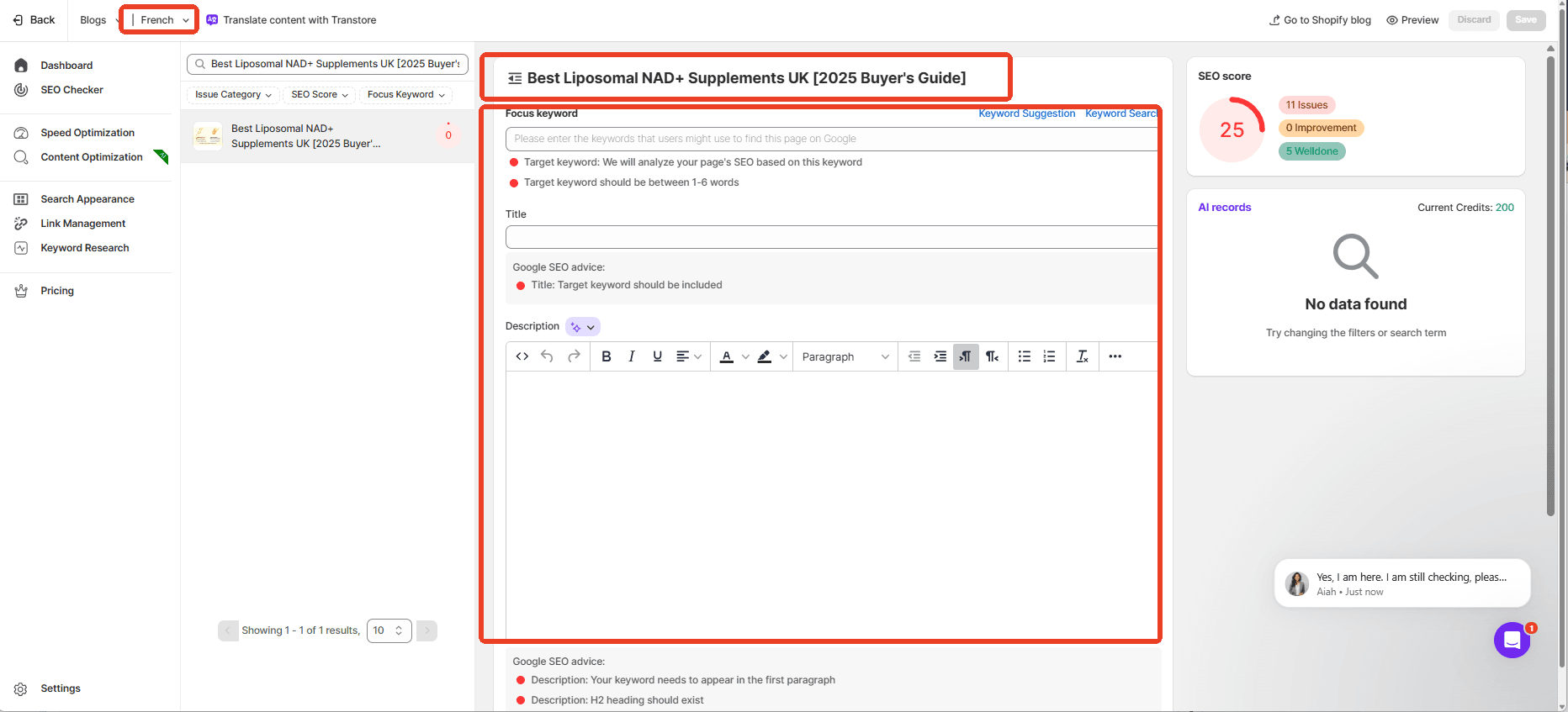The width and height of the screenshot is (1568, 712).
Task: Open the text color picker arrow
Action: pos(745,356)
